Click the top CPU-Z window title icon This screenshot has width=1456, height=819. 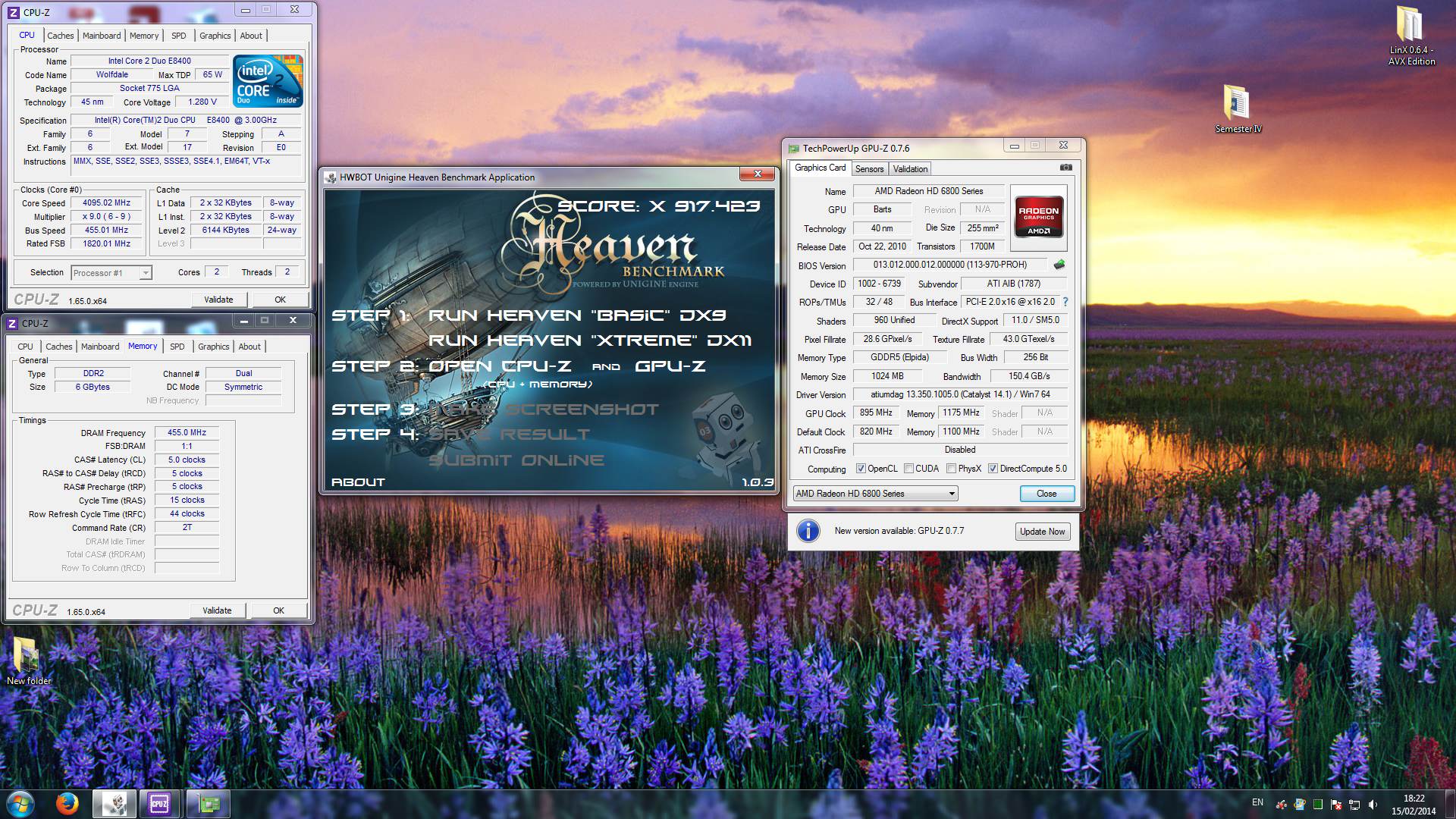[x=13, y=12]
